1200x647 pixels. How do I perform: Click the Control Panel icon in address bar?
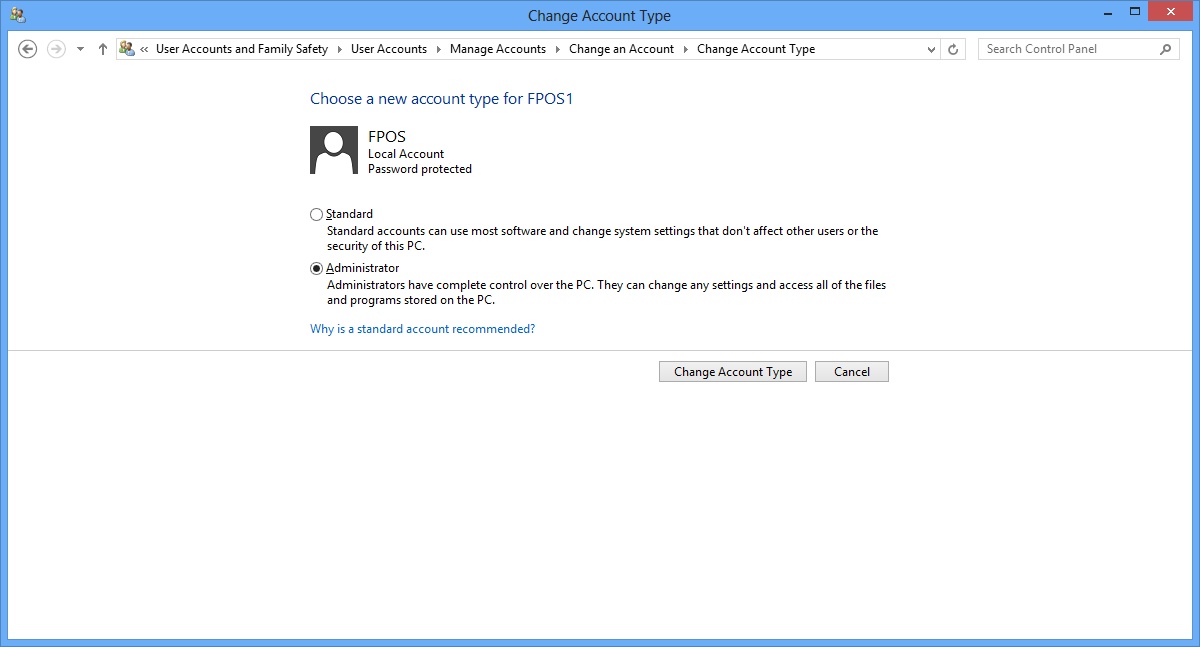click(127, 48)
